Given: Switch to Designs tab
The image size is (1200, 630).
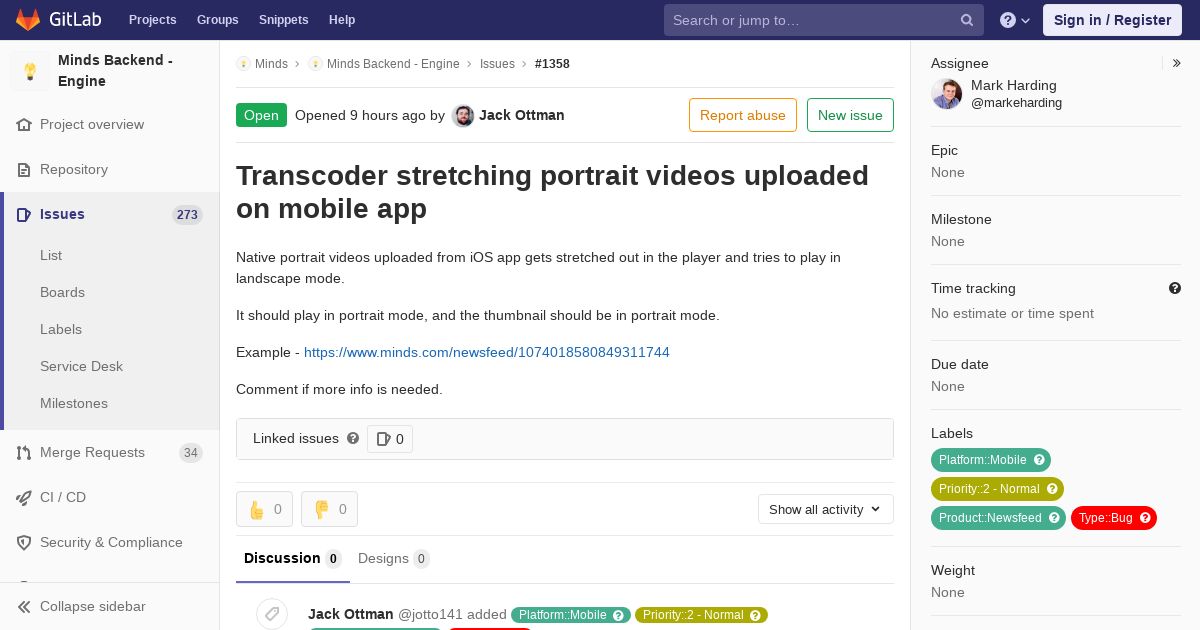Looking at the screenshot, I should [x=394, y=559].
